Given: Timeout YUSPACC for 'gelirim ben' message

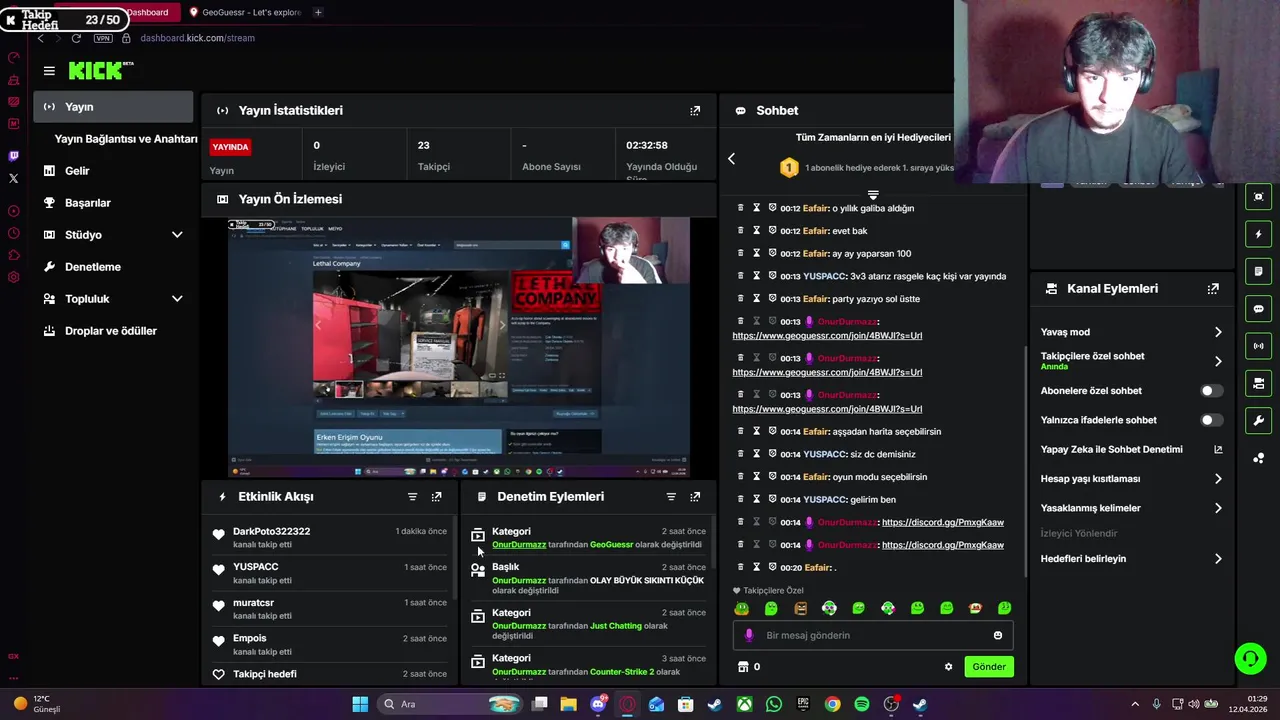Looking at the screenshot, I should point(757,499).
